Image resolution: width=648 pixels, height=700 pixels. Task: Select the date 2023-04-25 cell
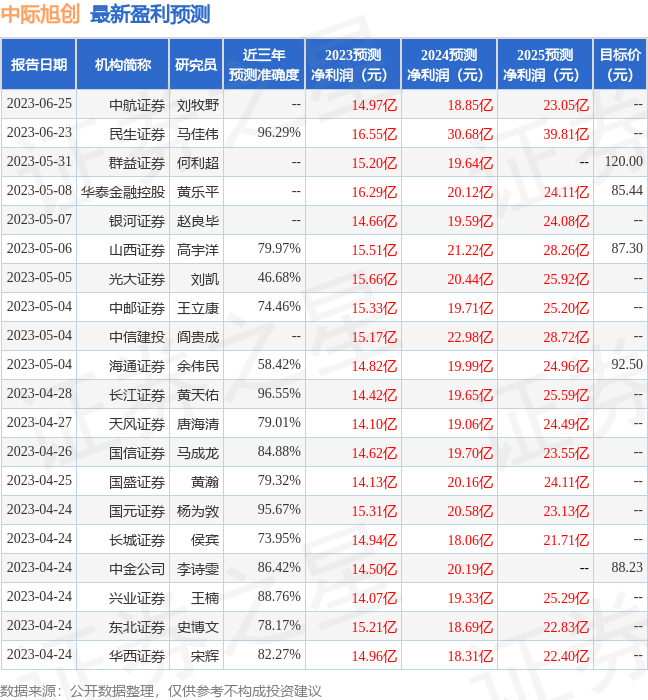tap(39, 480)
